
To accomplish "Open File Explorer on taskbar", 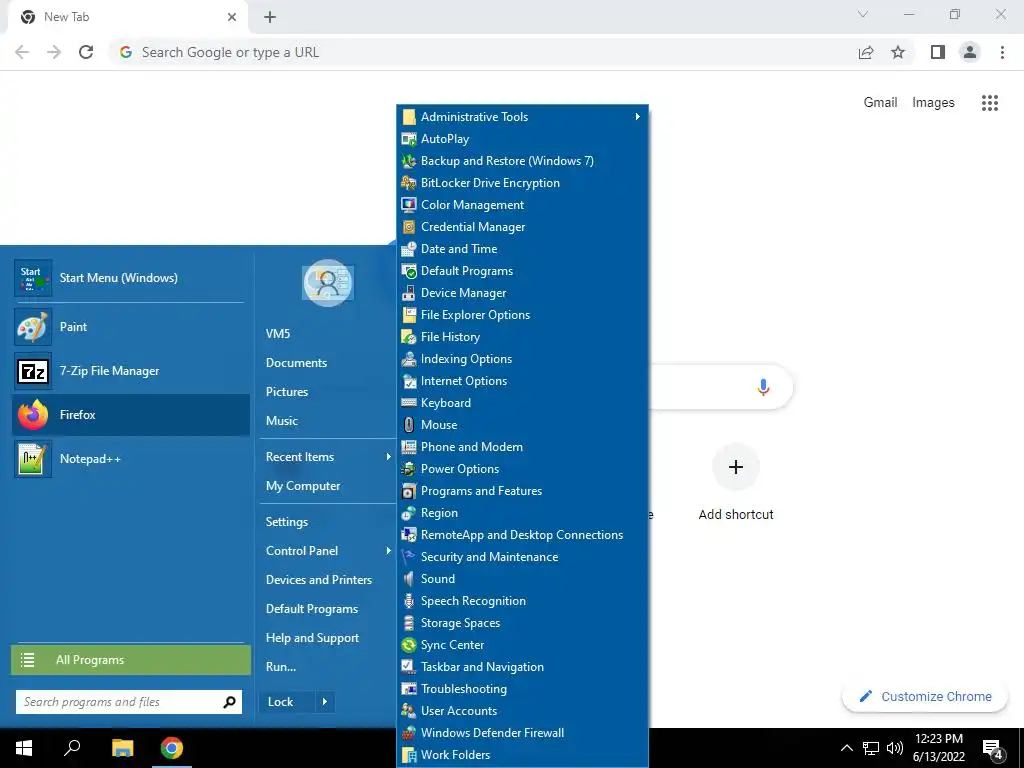I will click(122, 748).
